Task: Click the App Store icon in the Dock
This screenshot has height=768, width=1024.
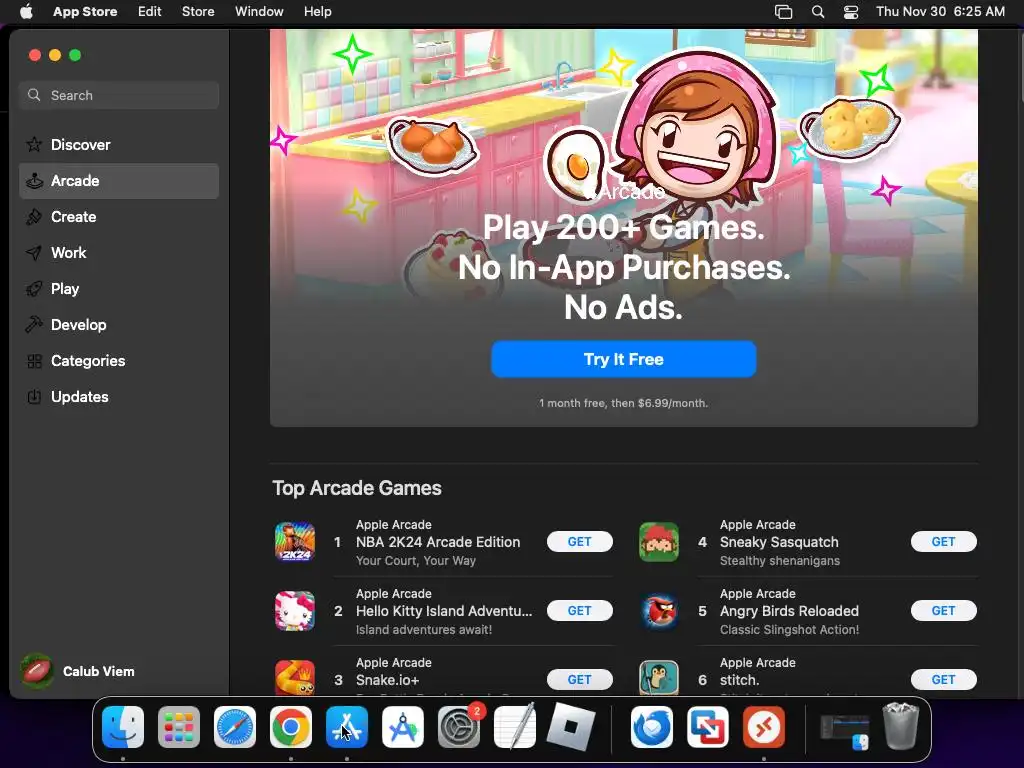Action: [x=347, y=727]
